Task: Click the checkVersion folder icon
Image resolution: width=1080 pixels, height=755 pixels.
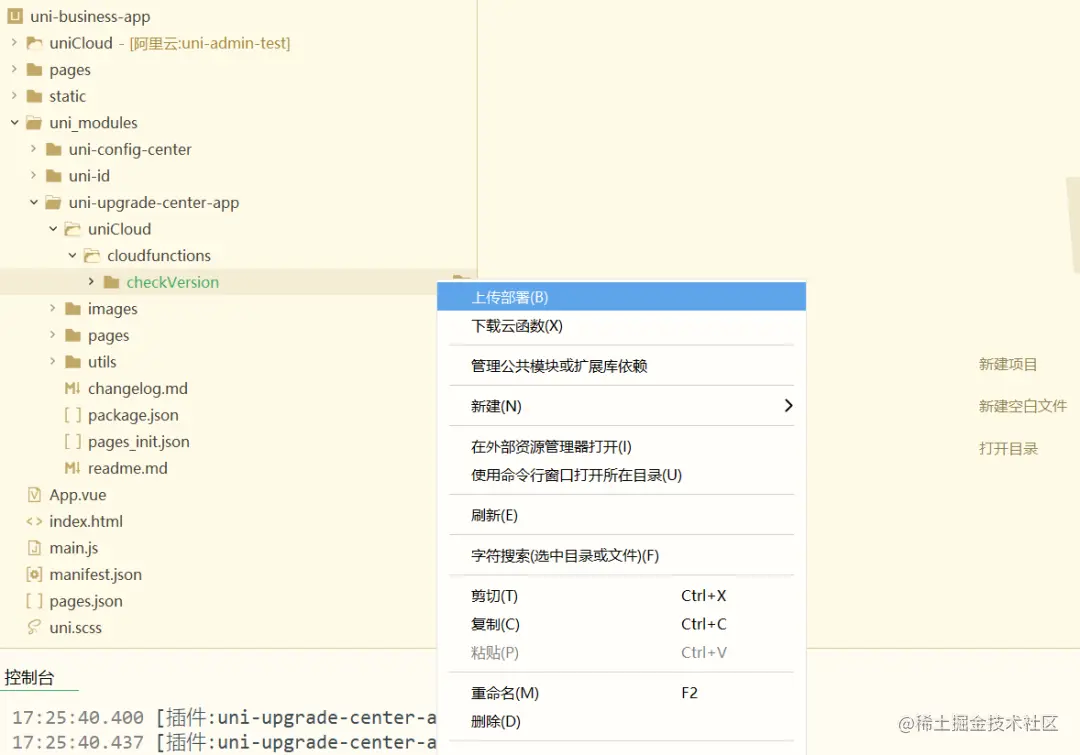Action: point(111,282)
